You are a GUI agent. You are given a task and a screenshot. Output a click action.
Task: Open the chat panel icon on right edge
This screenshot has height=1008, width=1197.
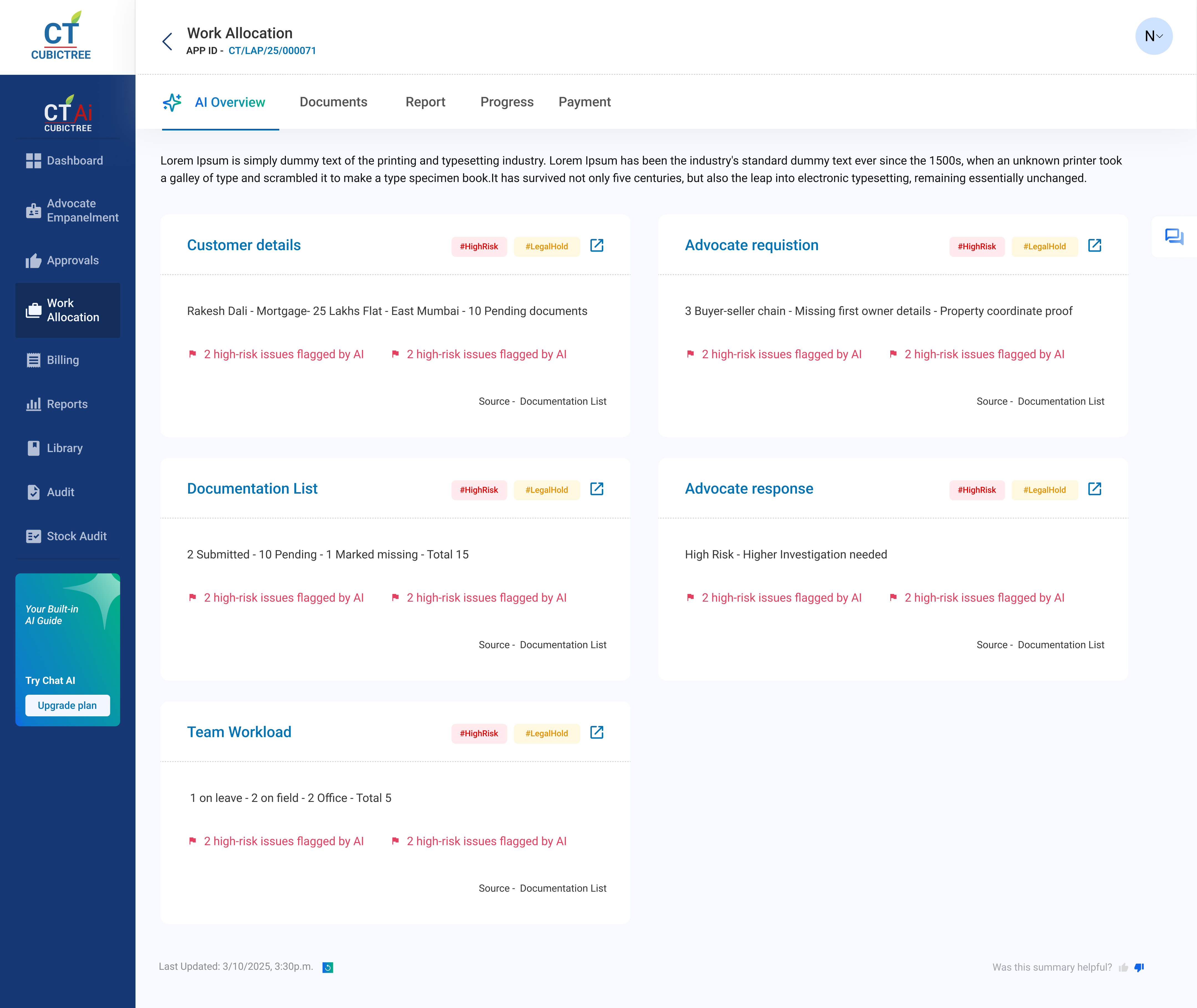1174,237
